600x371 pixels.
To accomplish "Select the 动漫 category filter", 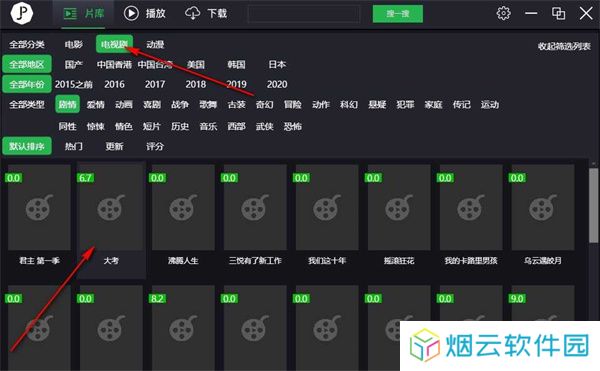I will click(x=155, y=44).
